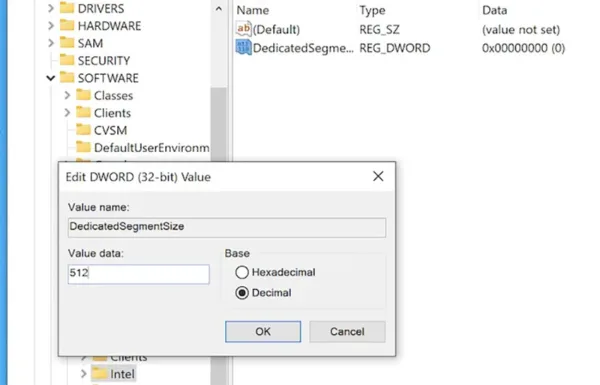Collapse the SOFTWARE key
Image resolution: width=600 pixels, height=385 pixels.
tap(51, 78)
